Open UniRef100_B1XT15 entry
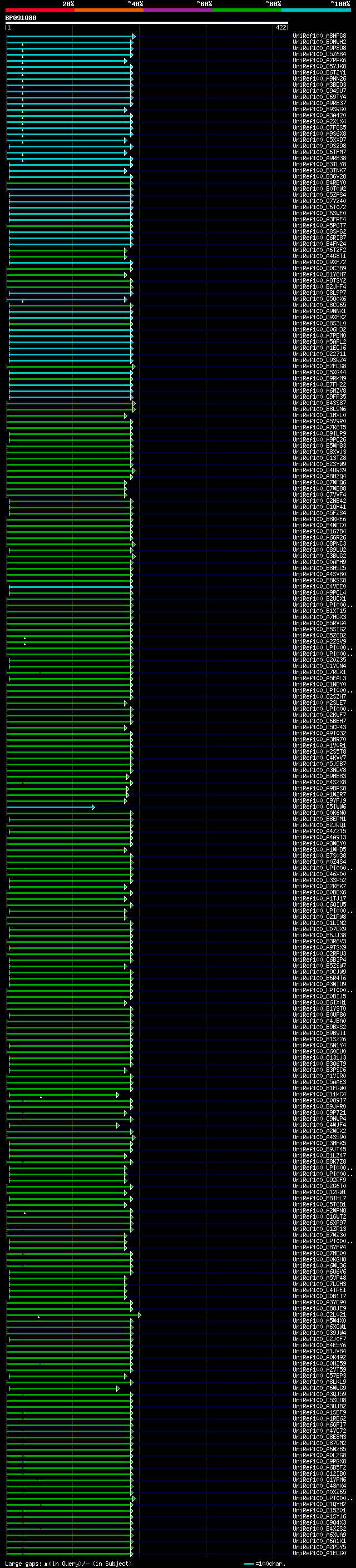The height and width of the screenshot is (1568, 356). pyautogui.click(x=319, y=611)
